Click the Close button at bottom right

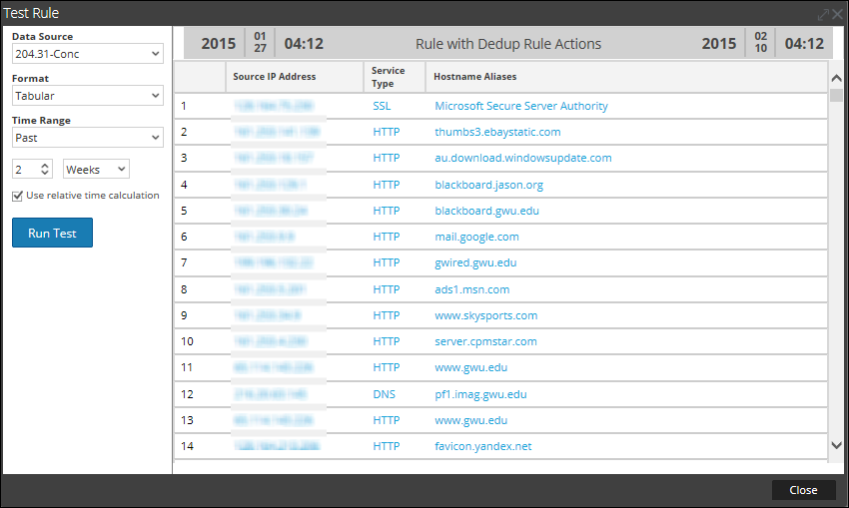tap(803, 490)
